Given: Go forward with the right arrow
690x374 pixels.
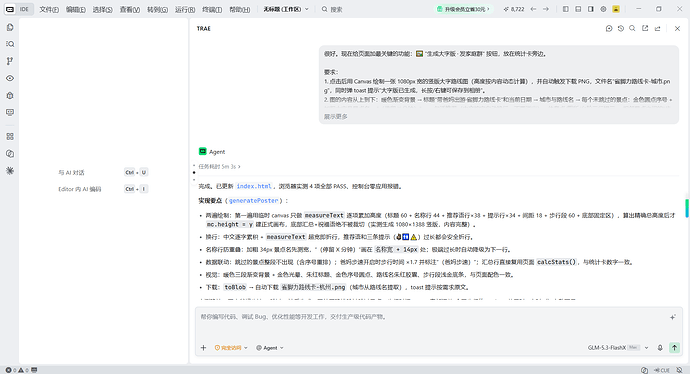Looking at the screenshot, I should pos(546,9).
